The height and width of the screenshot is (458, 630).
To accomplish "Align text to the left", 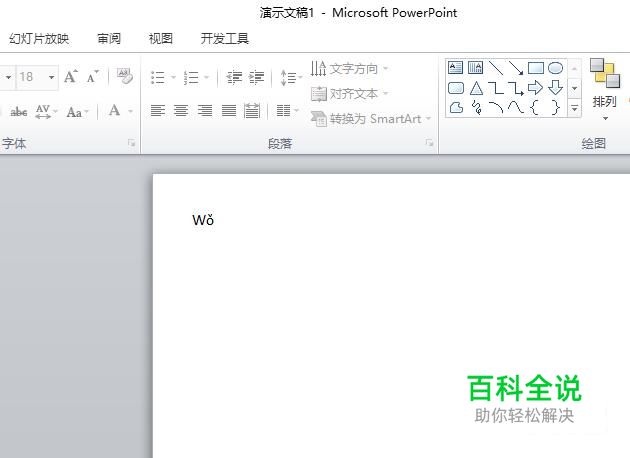I will (158, 110).
